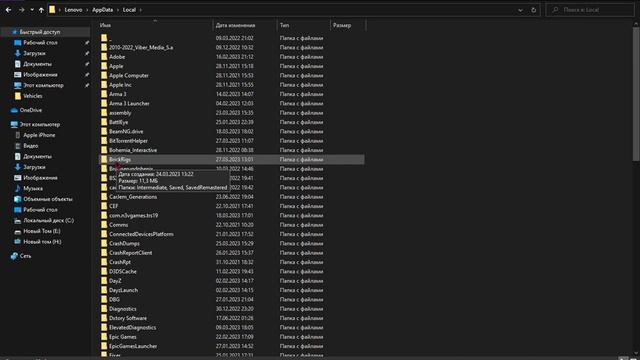
Task: Open Локальный диск (C:) drive
Action: [48, 220]
